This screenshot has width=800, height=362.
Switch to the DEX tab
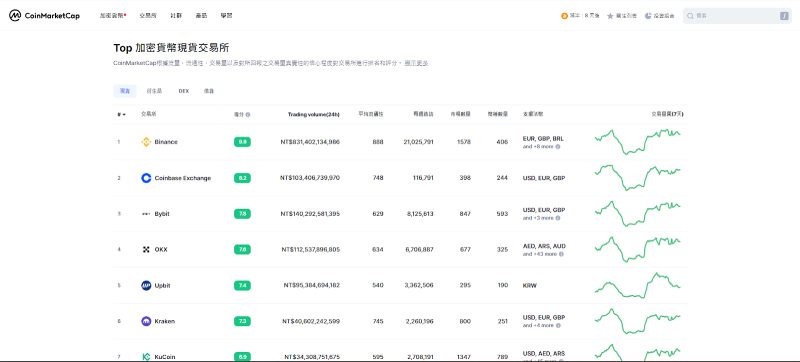(184, 91)
